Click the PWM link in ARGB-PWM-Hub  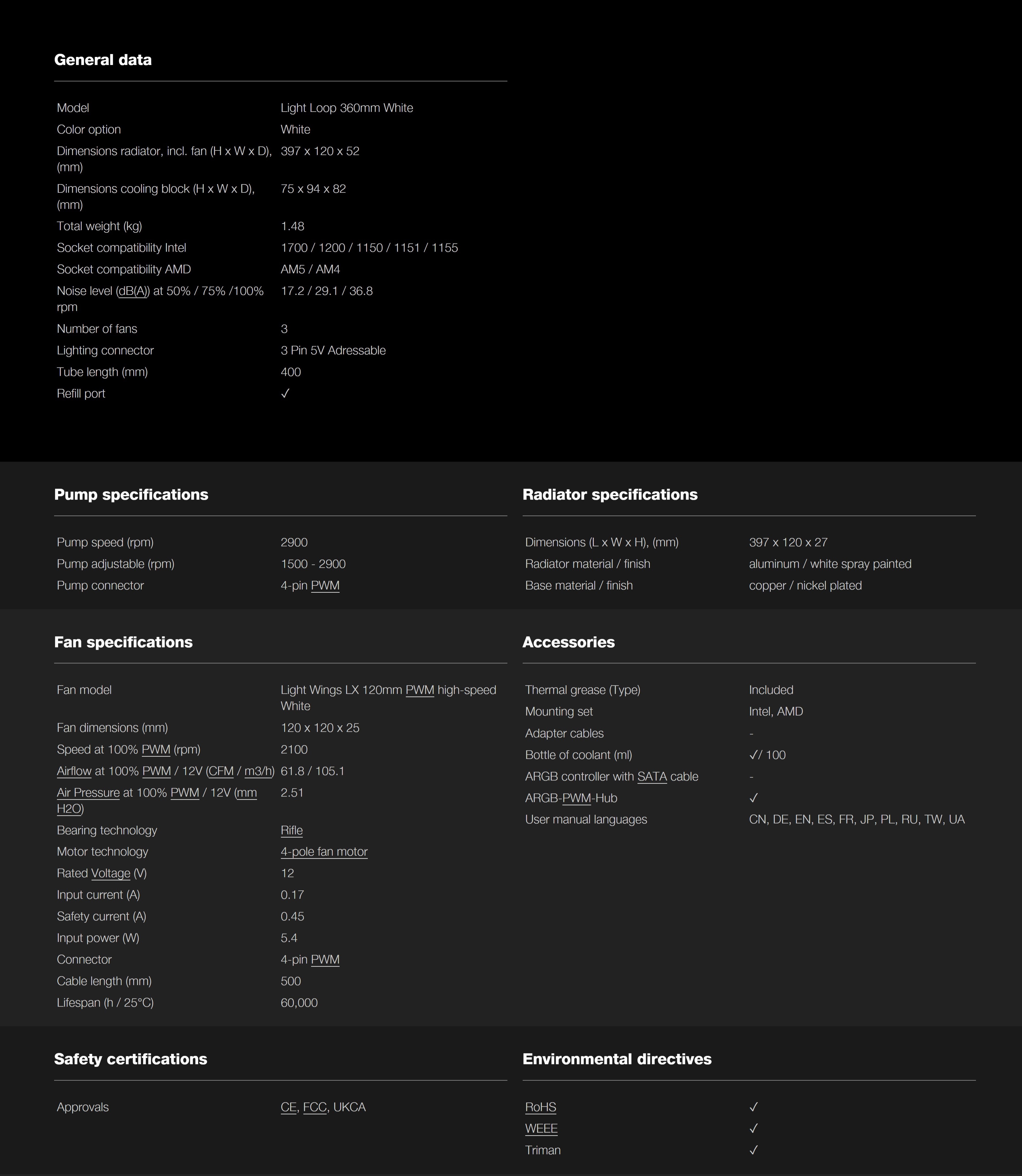coord(576,798)
